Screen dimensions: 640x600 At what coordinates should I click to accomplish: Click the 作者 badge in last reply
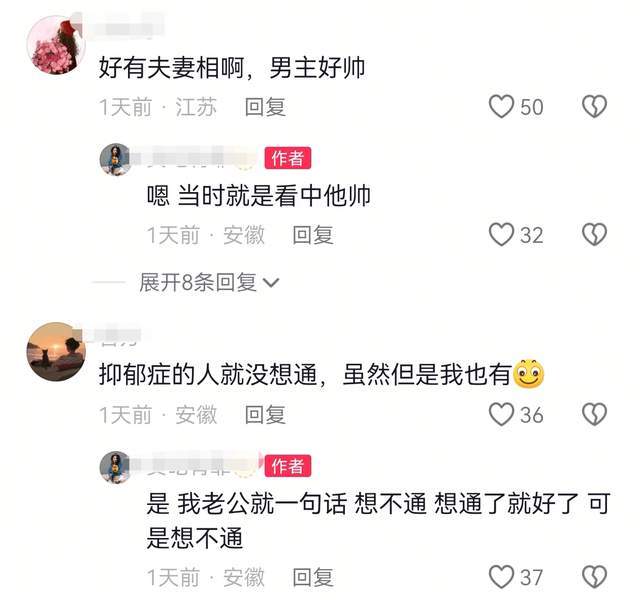coord(288,466)
